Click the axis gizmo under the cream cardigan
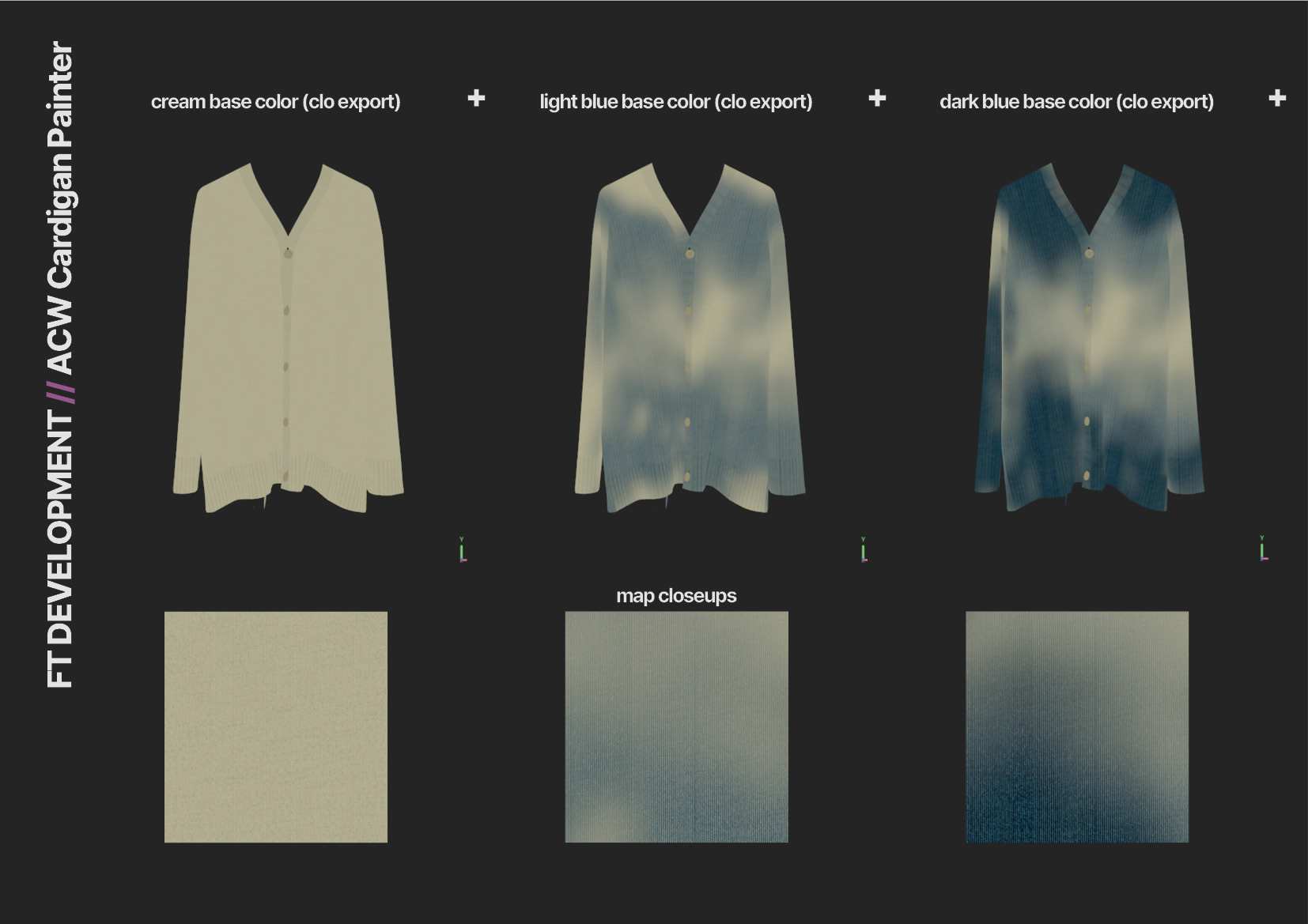1308x924 pixels. (463, 550)
